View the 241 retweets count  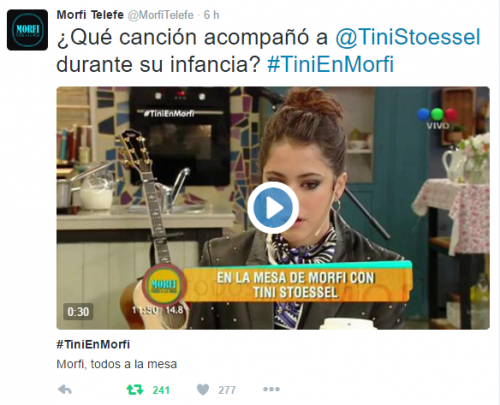pyautogui.click(x=161, y=390)
